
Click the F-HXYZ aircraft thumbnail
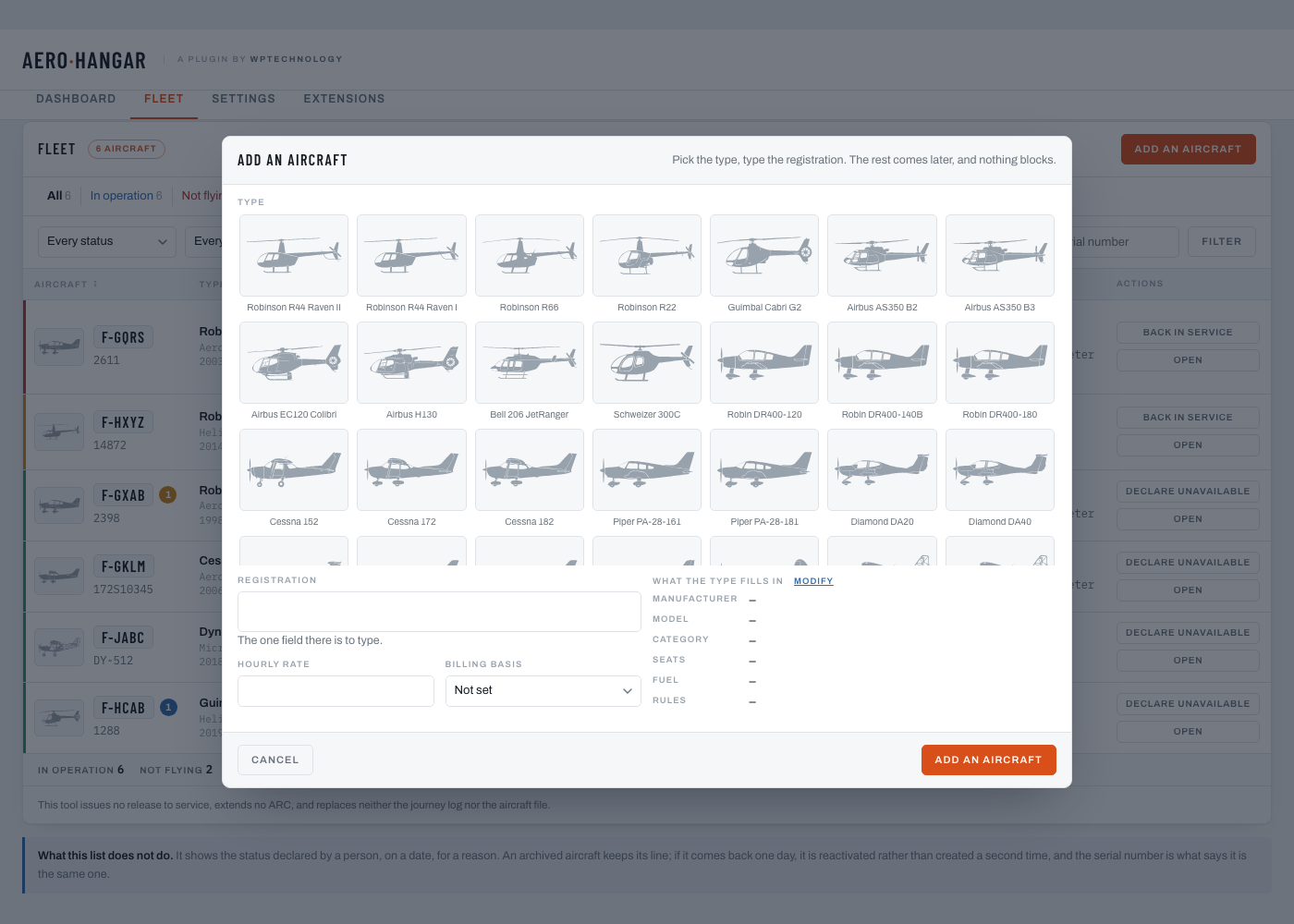(59, 432)
